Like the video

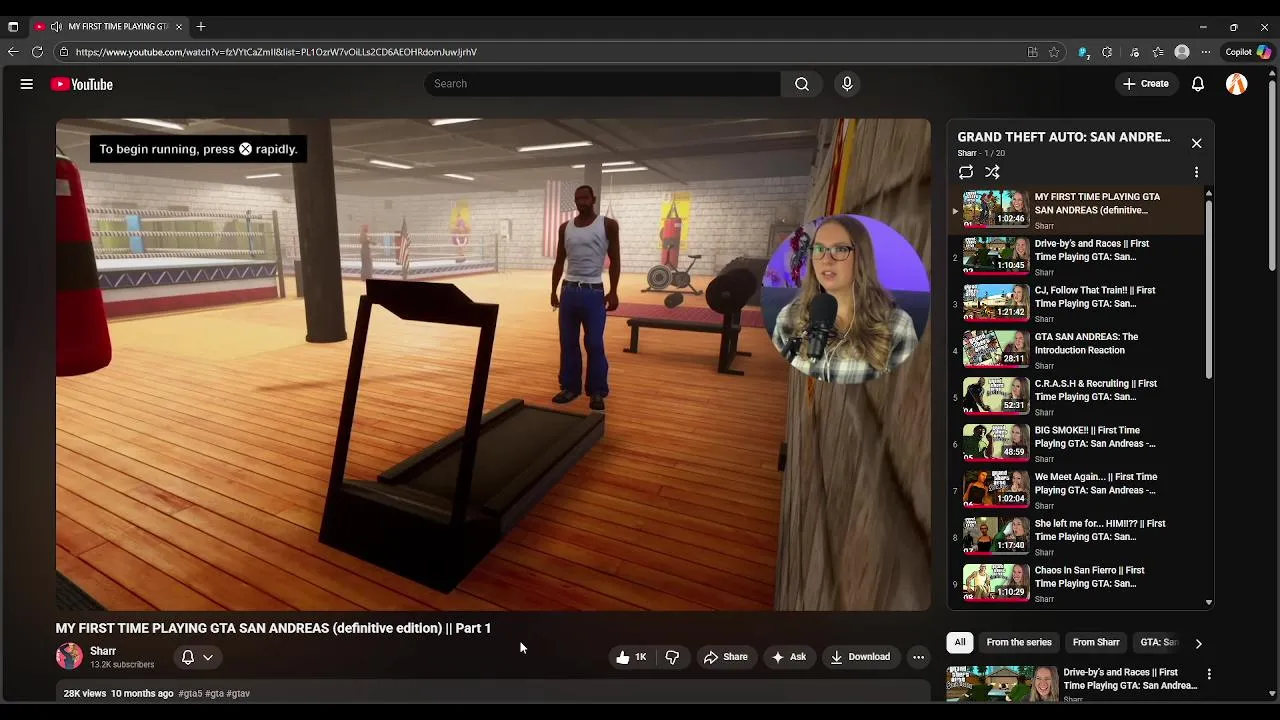[x=631, y=657]
